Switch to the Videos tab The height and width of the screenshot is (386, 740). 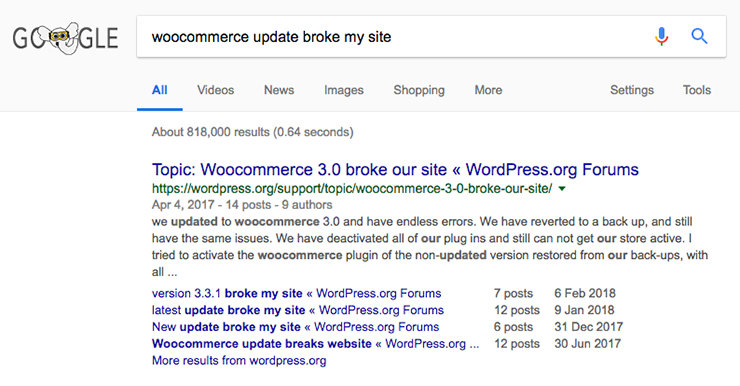215,90
